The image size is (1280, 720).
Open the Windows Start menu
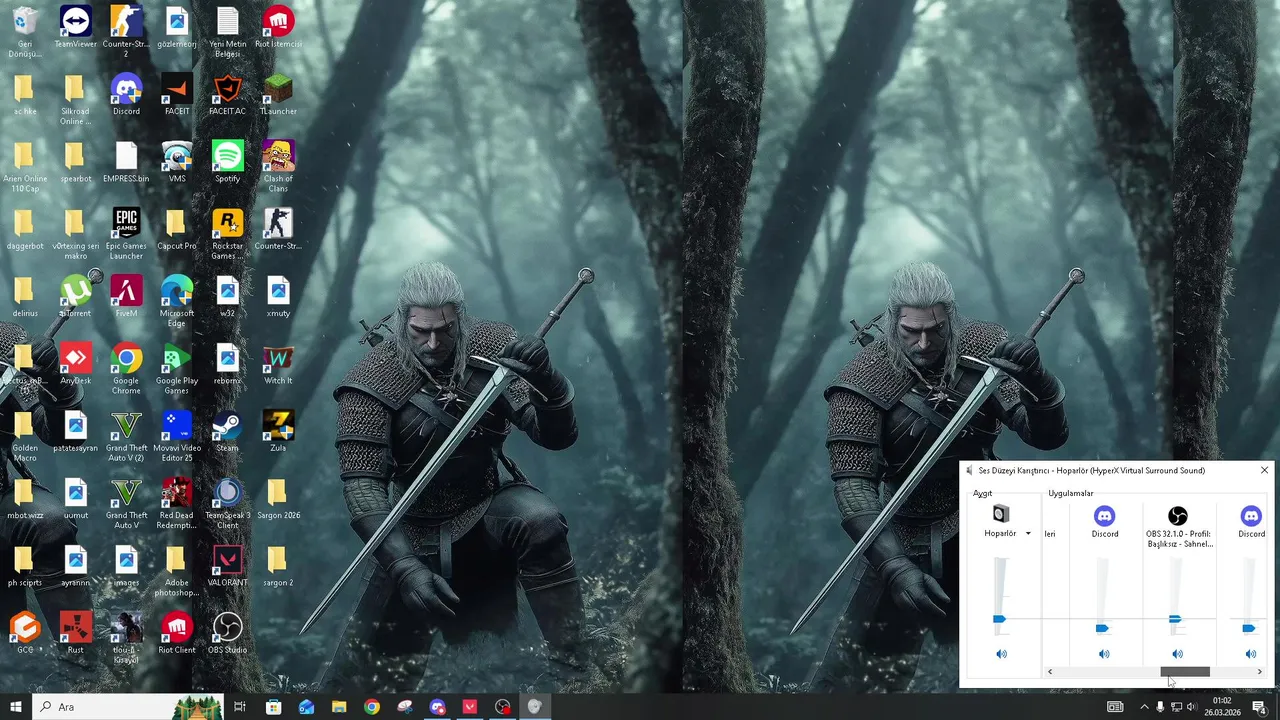(16, 707)
